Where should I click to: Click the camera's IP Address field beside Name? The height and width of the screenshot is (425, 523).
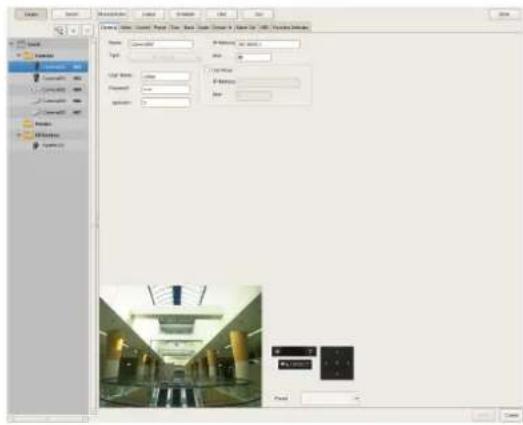point(268,44)
